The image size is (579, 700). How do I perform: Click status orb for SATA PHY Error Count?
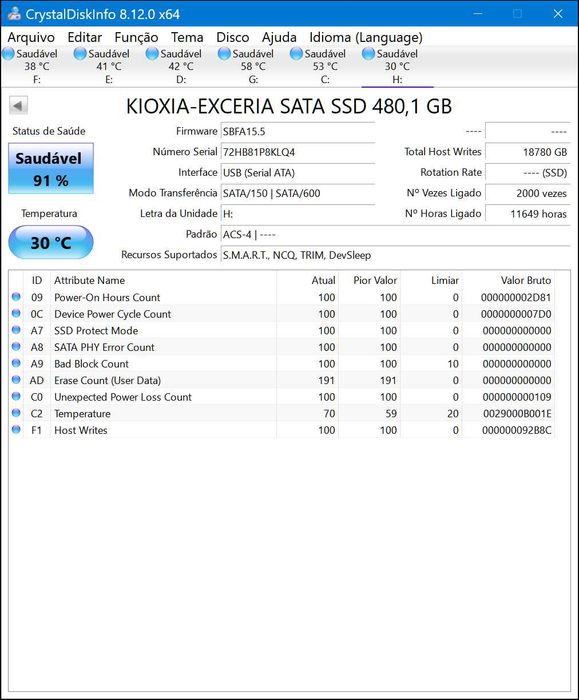click(x=16, y=346)
